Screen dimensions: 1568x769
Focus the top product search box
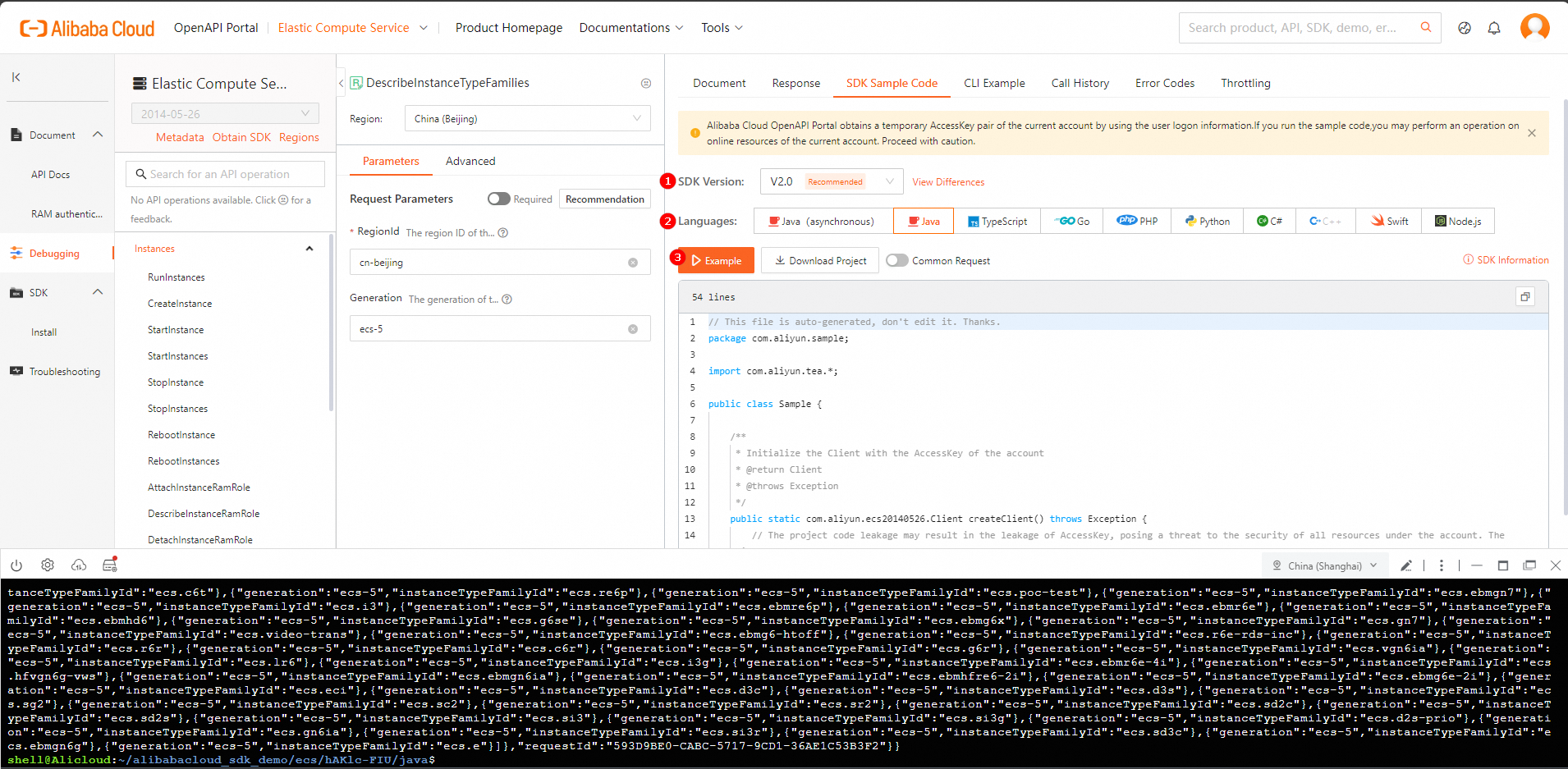pos(1310,28)
